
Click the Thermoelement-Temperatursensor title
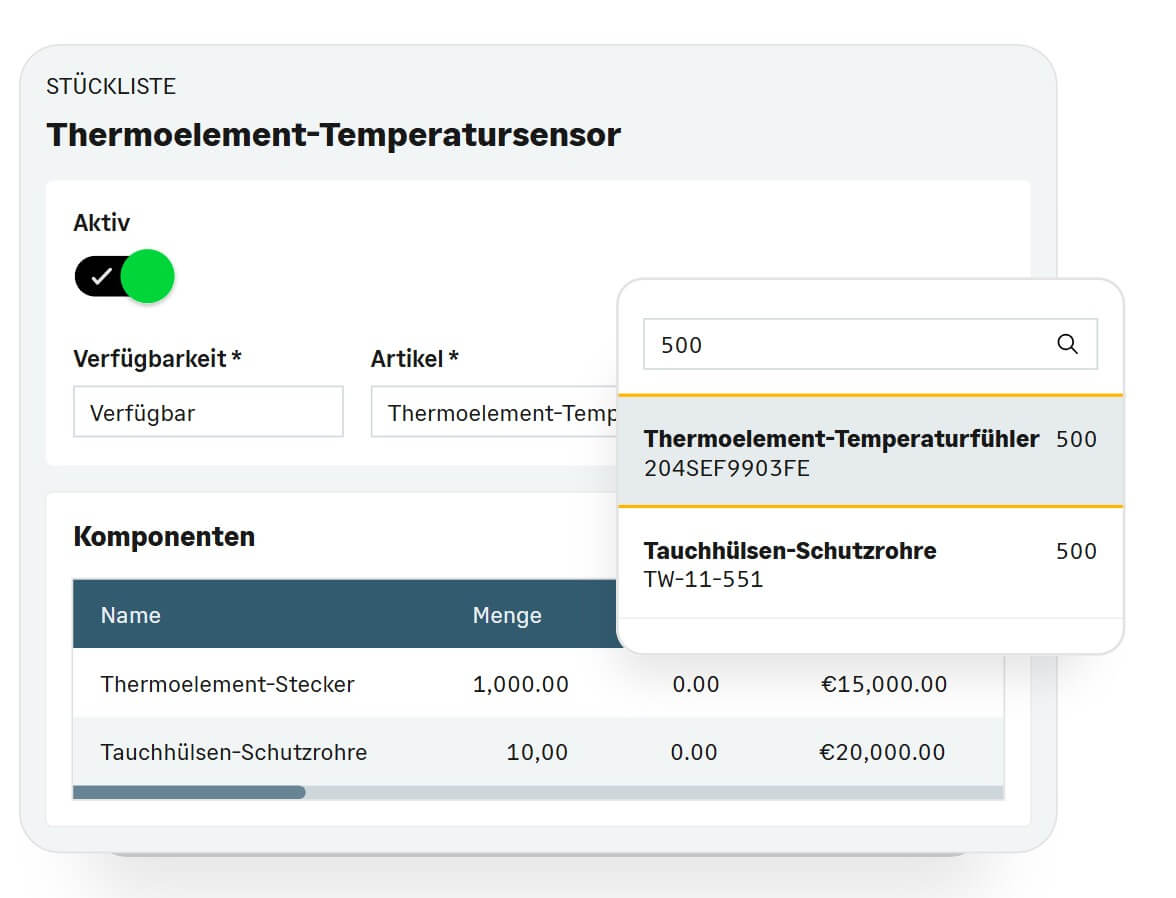click(334, 135)
